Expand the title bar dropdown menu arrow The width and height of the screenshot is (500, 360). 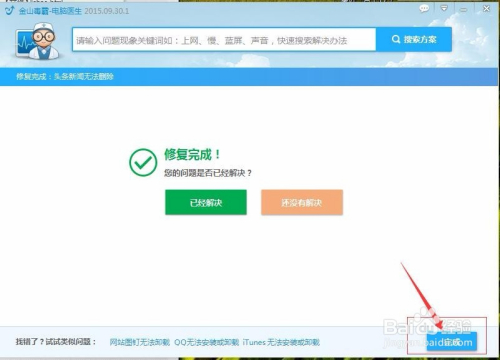(x=444, y=9)
